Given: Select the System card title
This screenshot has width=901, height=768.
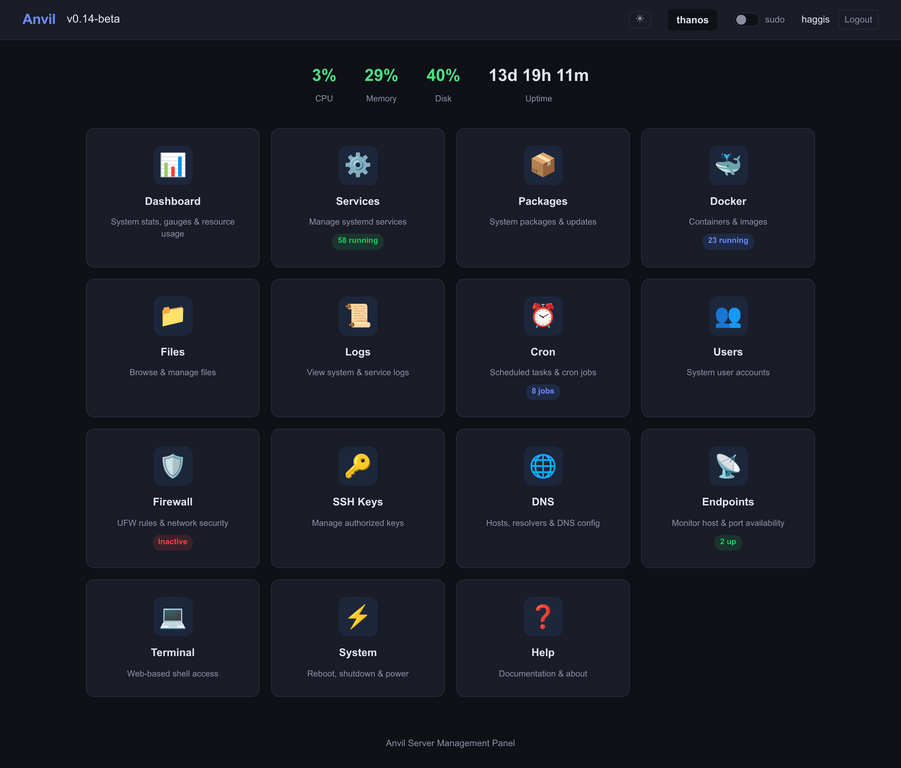Looking at the screenshot, I should pos(357,653).
